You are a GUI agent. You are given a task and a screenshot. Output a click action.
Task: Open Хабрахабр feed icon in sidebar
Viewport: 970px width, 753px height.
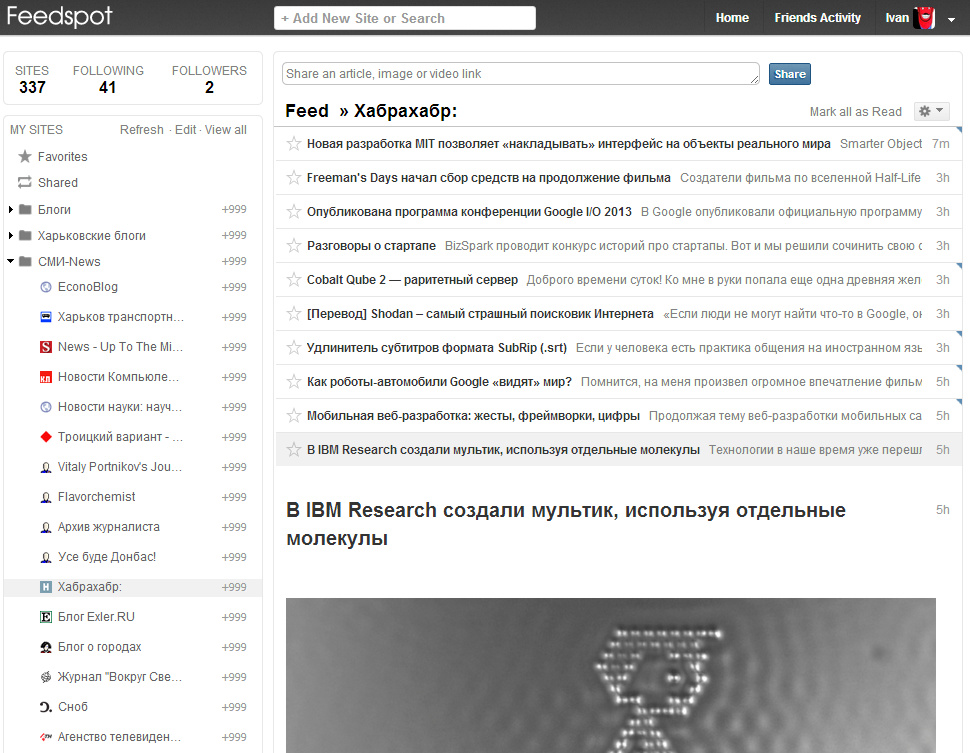point(46,587)
